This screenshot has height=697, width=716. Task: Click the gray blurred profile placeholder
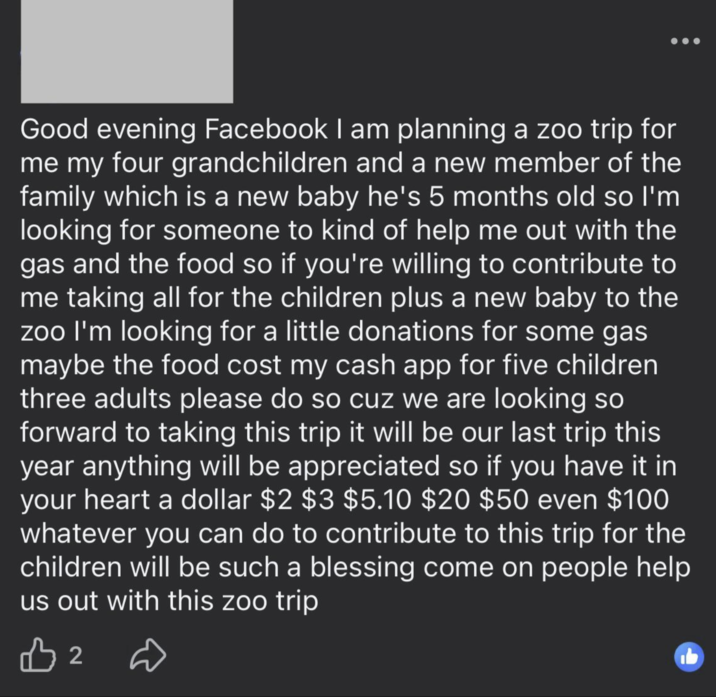click(126, 50)
